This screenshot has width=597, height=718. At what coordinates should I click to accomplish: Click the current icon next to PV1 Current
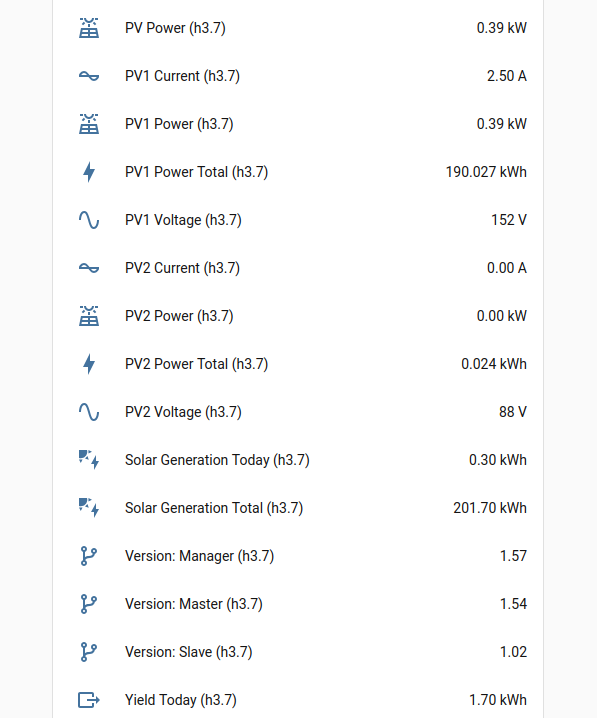click(x=89, y=76)
